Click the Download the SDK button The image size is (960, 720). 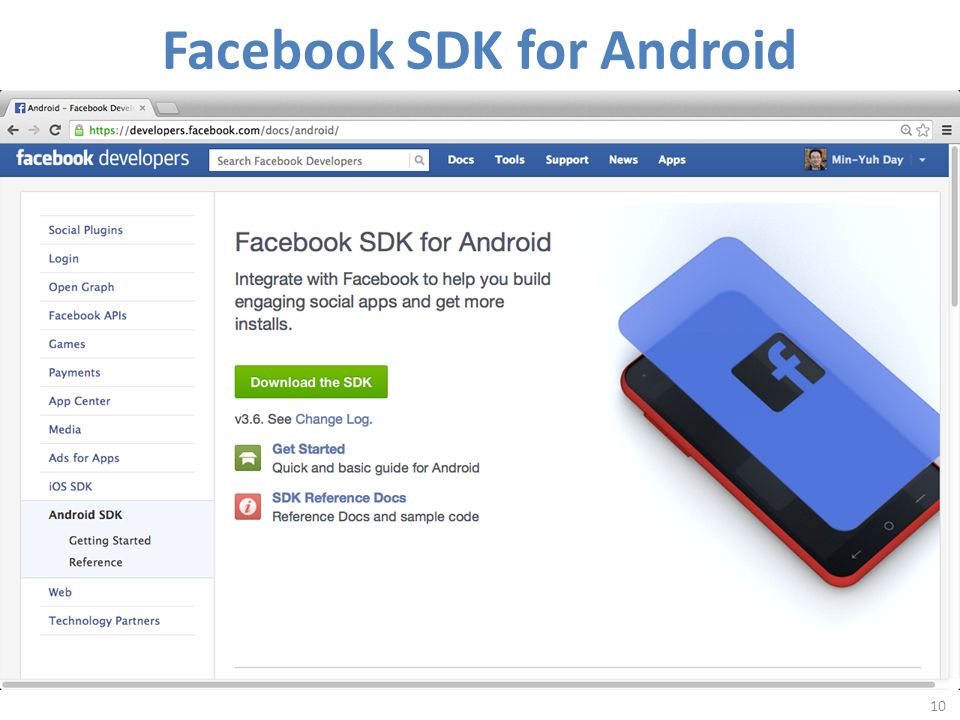[x=311, y=382]
